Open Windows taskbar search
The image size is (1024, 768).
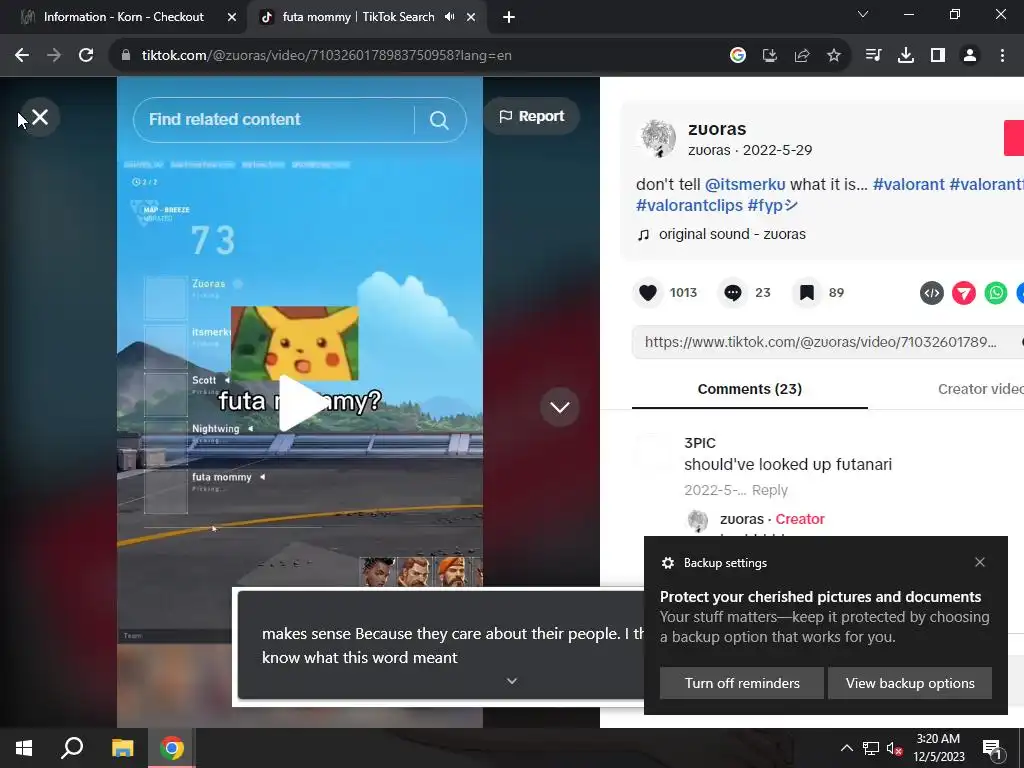(72, 748)
